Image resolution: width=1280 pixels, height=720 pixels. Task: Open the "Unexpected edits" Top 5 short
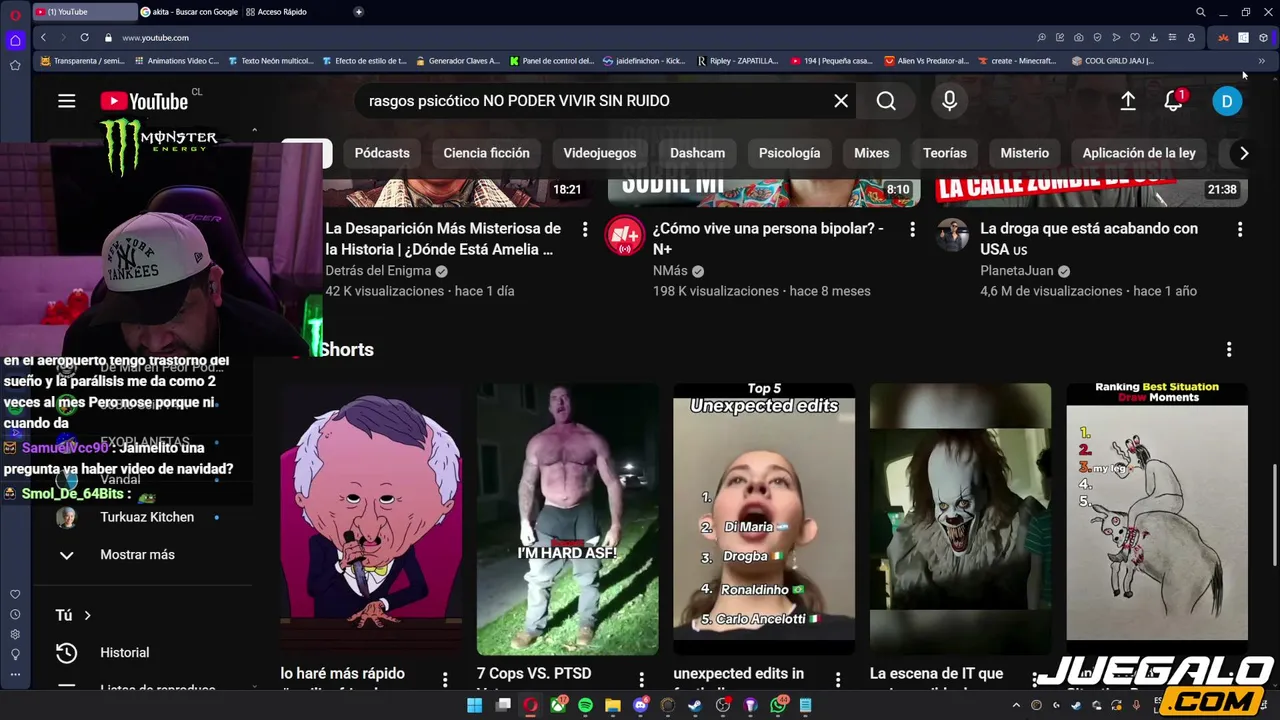pyautogui.click(x=764, y=517)
